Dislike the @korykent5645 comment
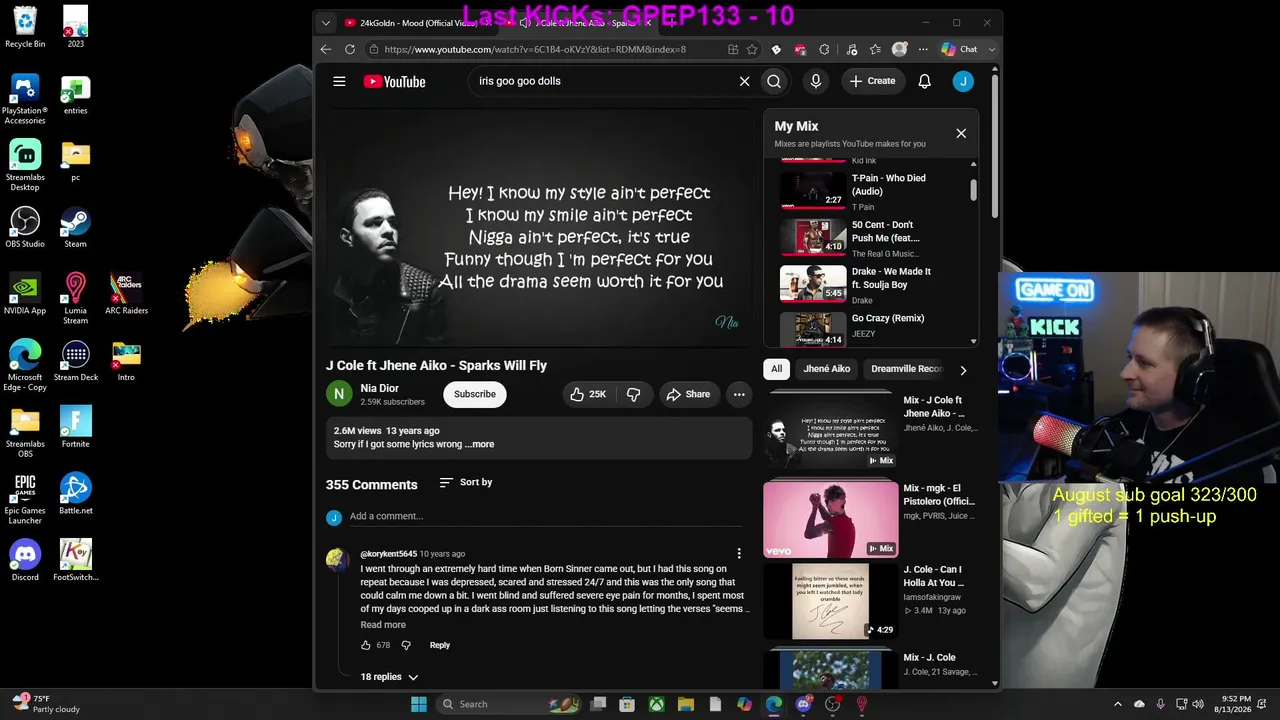 tap(406, 645)
